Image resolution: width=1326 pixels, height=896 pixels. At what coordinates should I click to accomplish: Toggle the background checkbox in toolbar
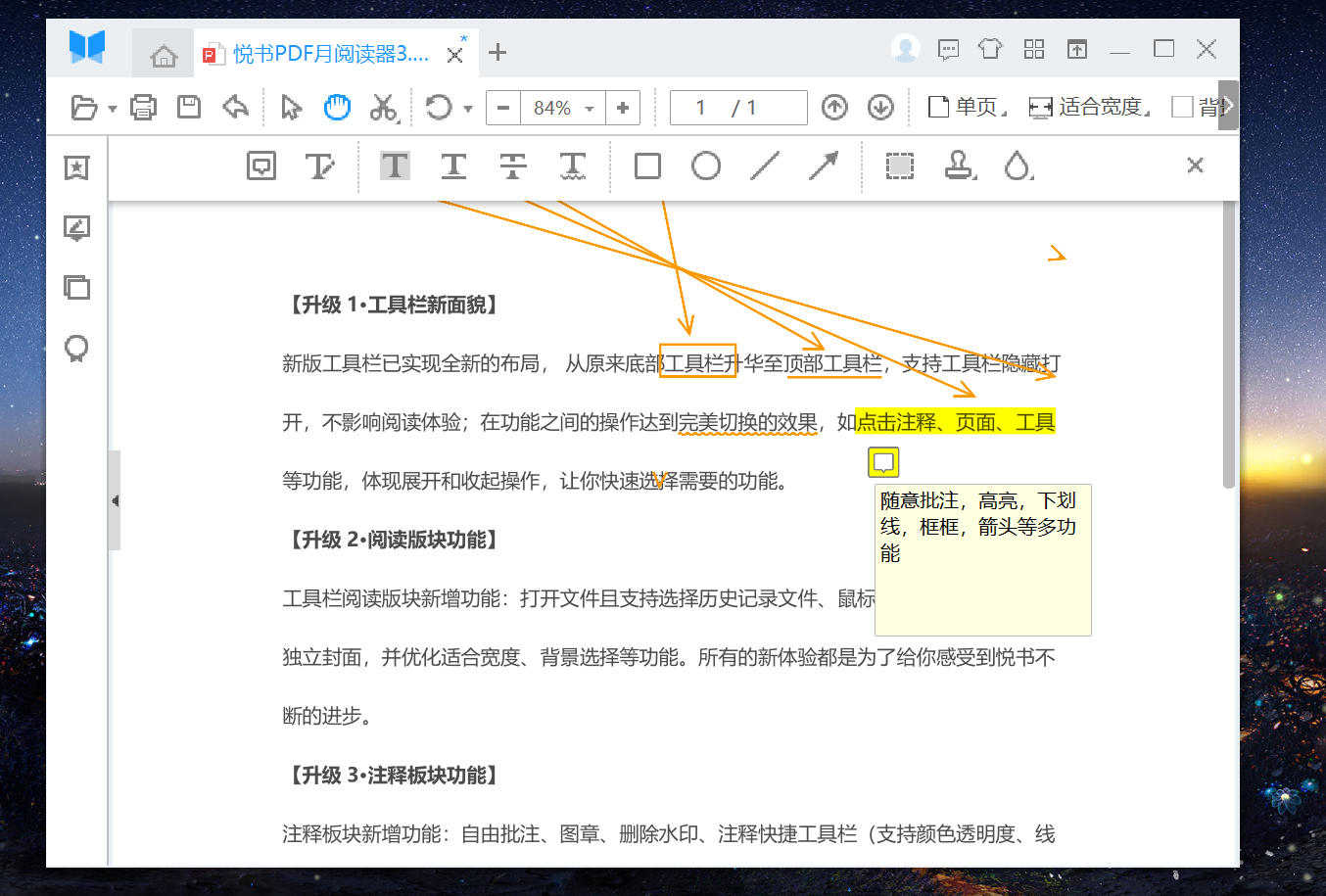[1183, 107]
